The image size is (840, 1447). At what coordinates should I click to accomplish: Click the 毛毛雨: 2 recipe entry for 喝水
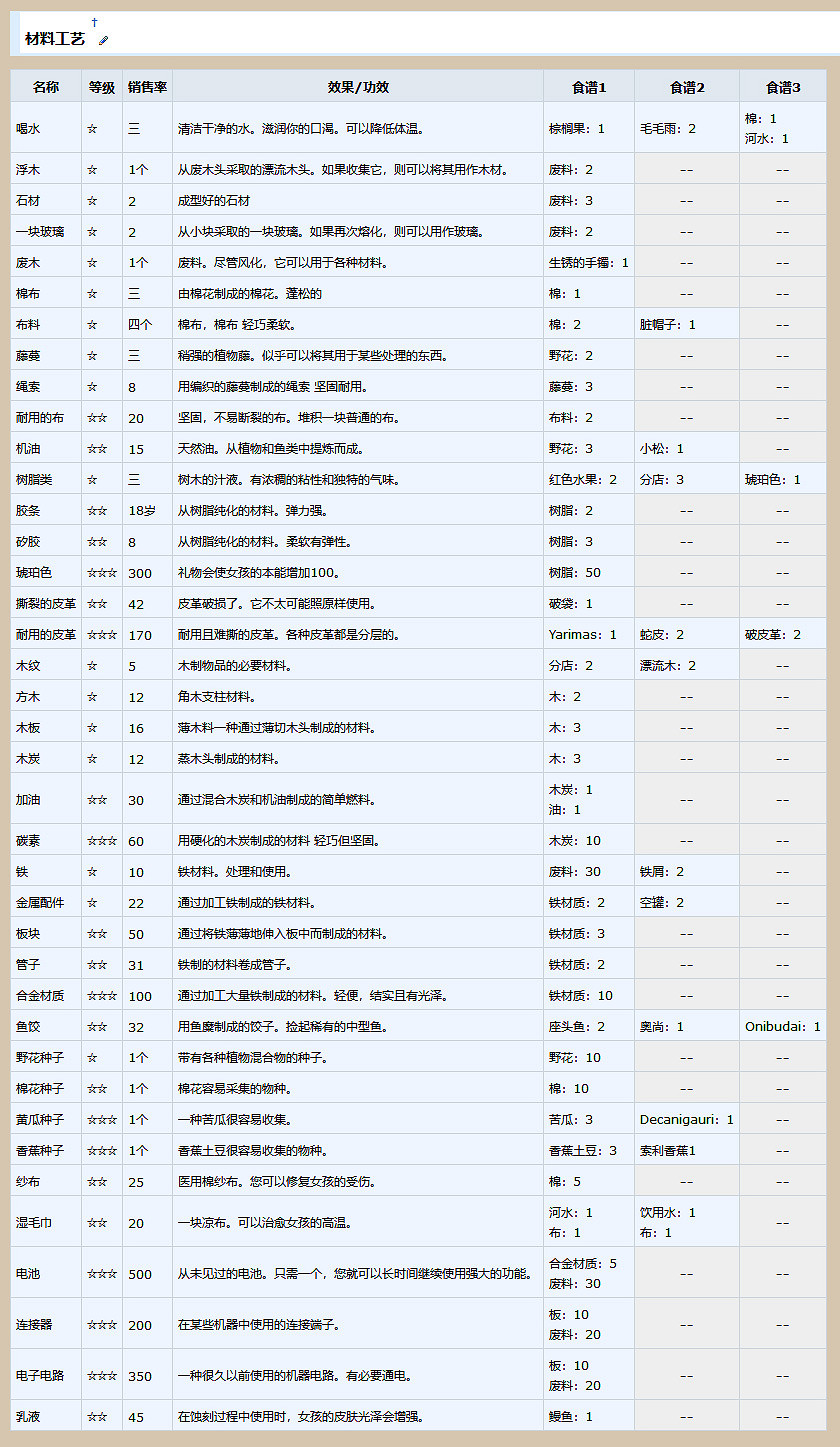click(669, 126)
